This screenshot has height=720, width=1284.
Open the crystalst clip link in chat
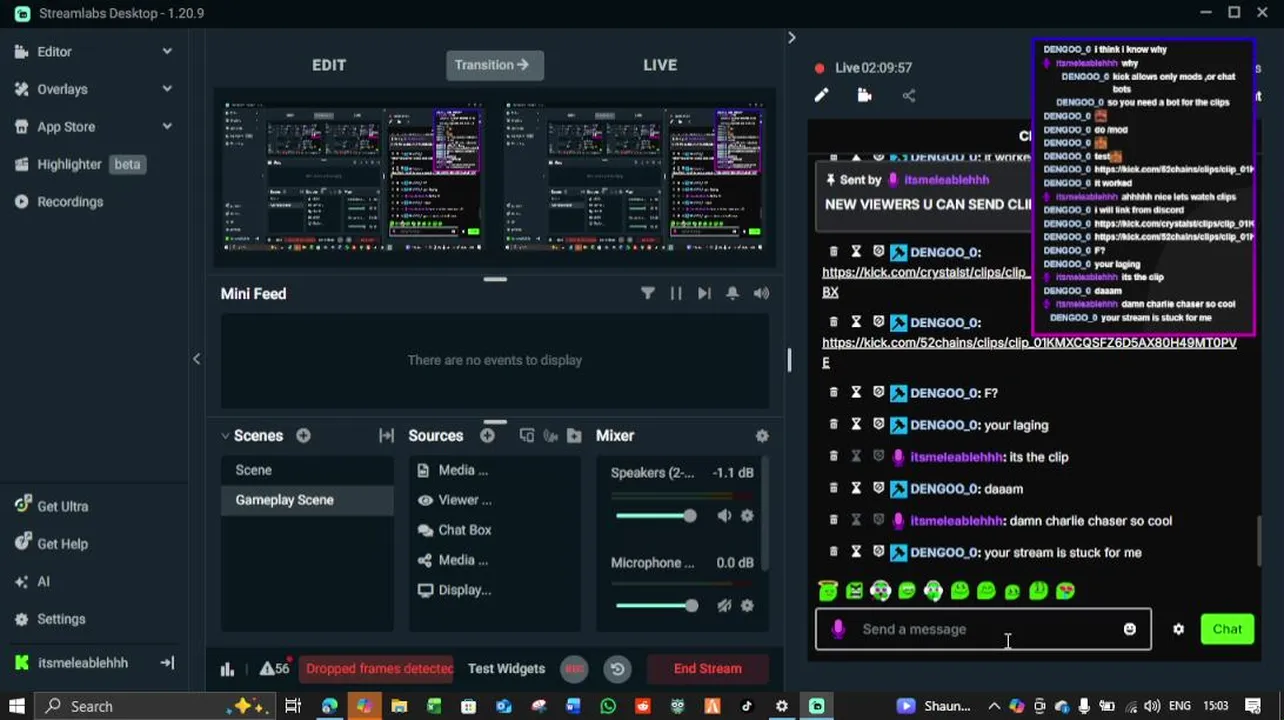[925, 272]
